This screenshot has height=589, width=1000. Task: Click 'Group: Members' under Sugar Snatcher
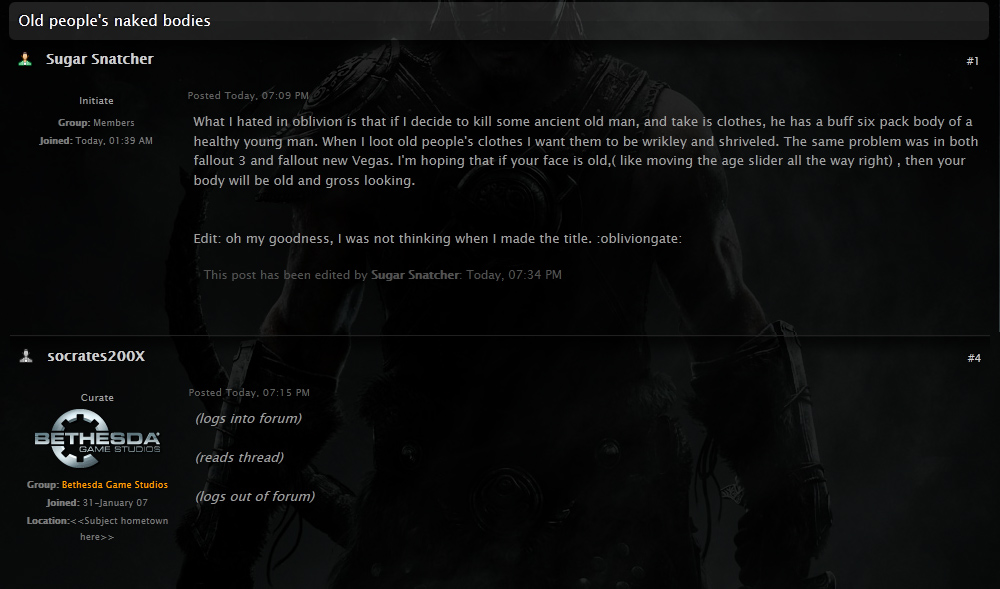click(x=96, y=122)
